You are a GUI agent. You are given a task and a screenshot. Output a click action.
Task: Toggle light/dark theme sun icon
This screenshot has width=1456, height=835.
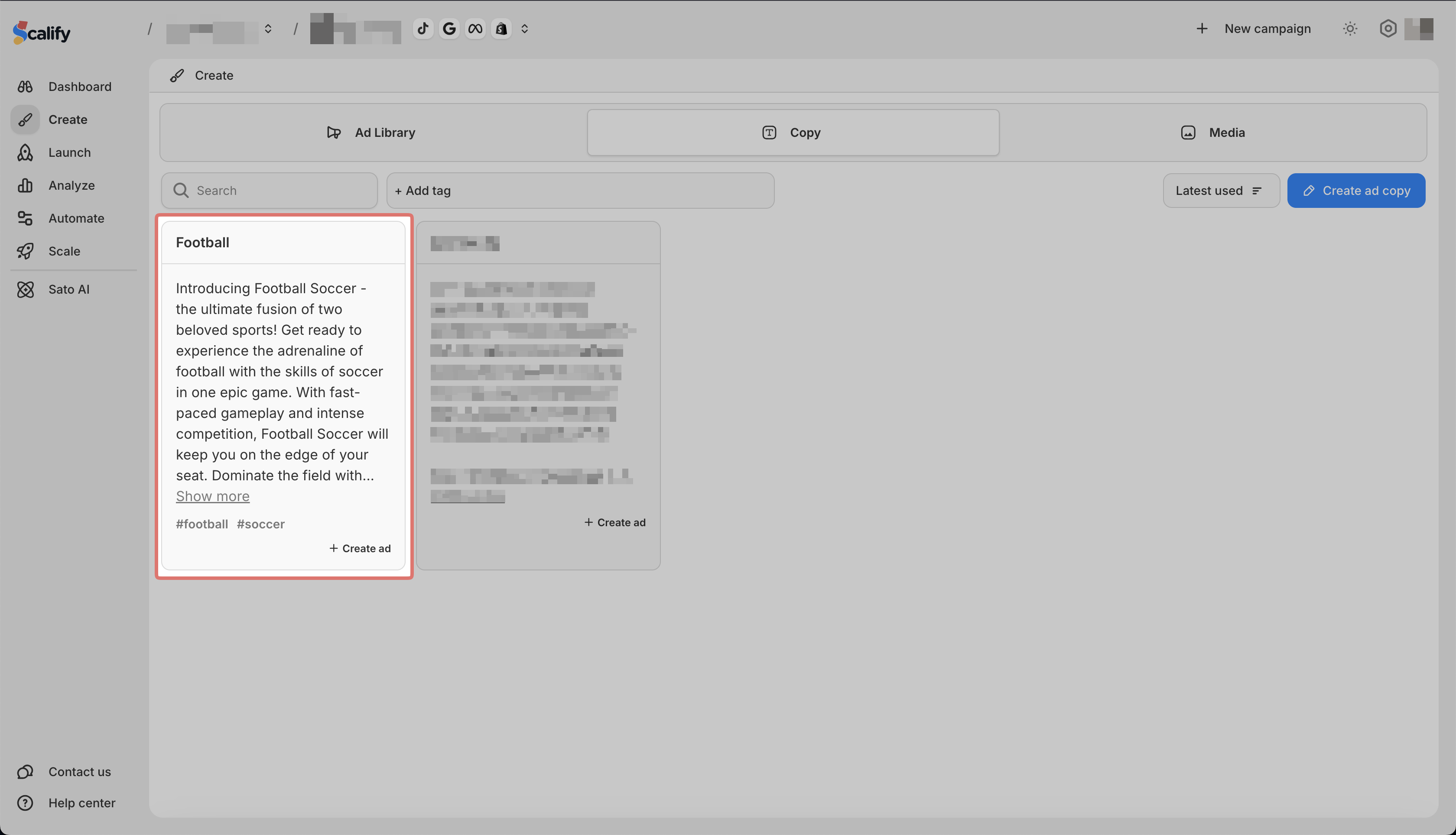(1350, 29)
